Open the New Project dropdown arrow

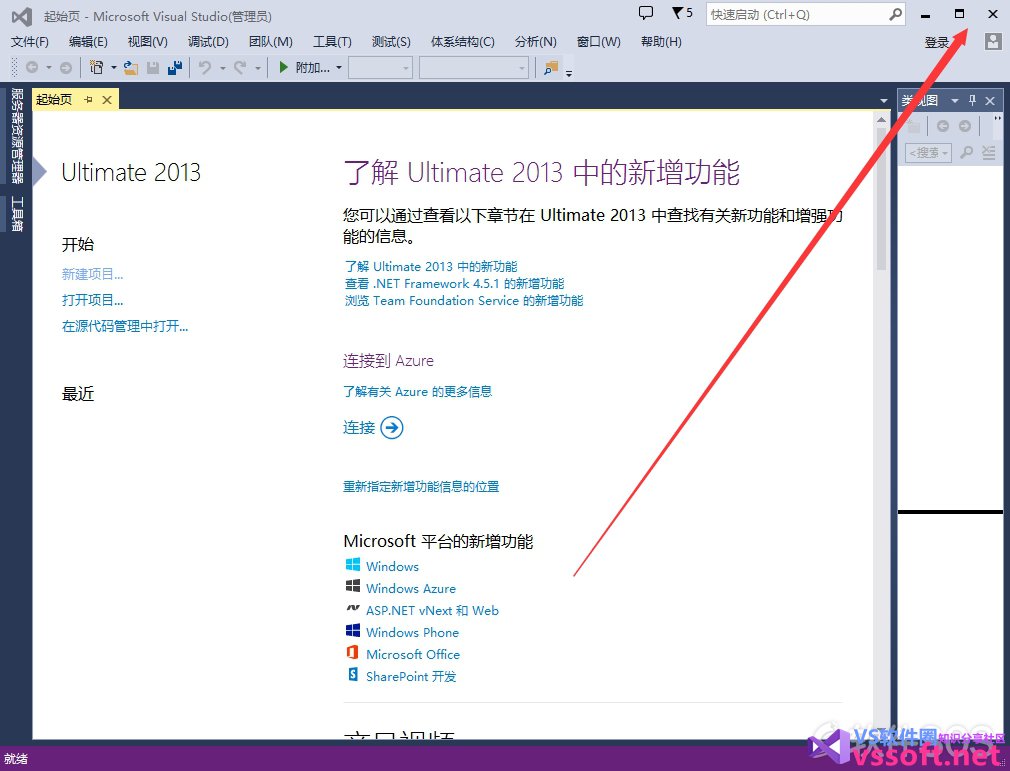[x=113, y=67]
